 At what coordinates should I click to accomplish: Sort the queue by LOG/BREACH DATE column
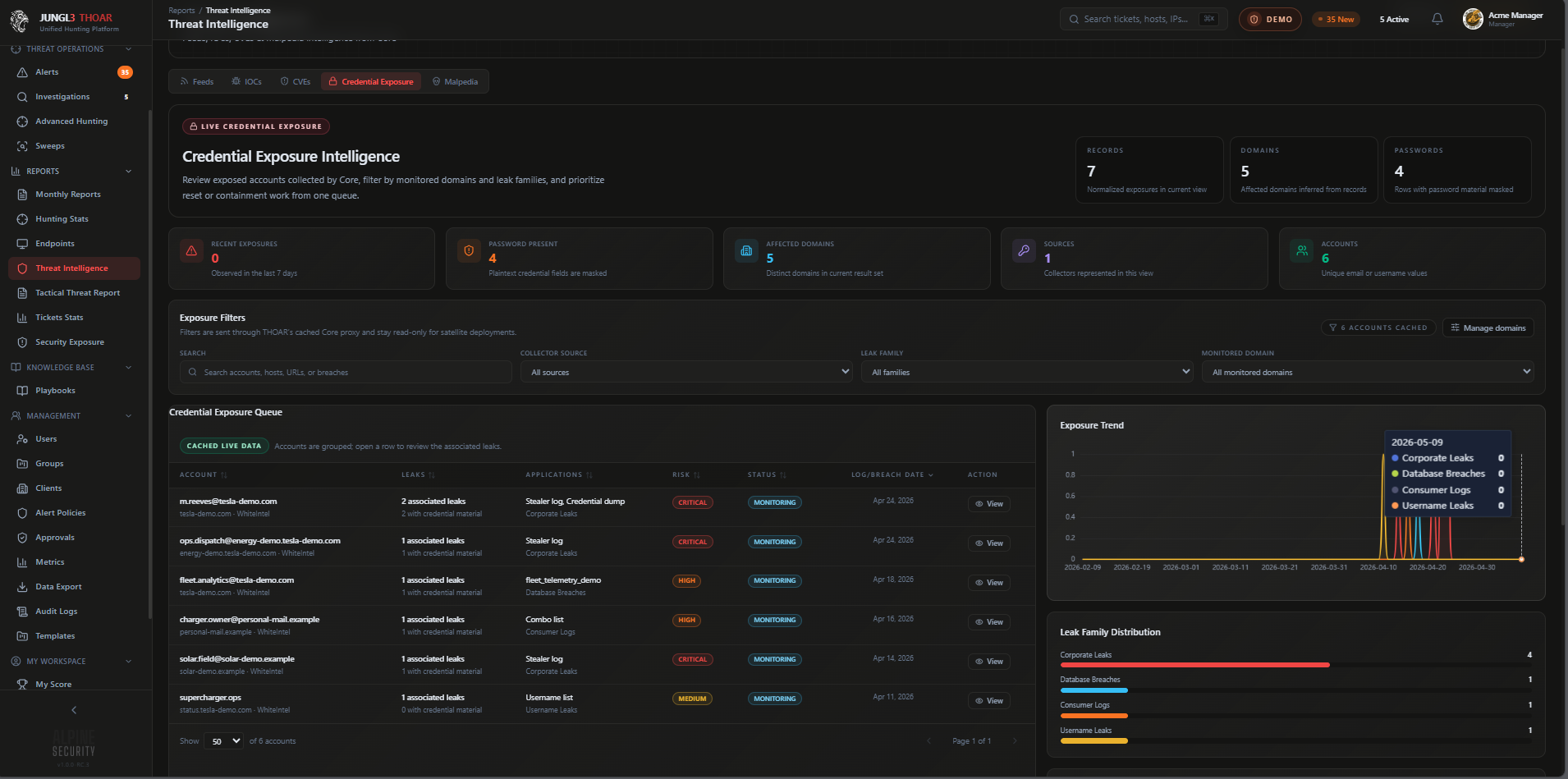(x=892, y=475)
